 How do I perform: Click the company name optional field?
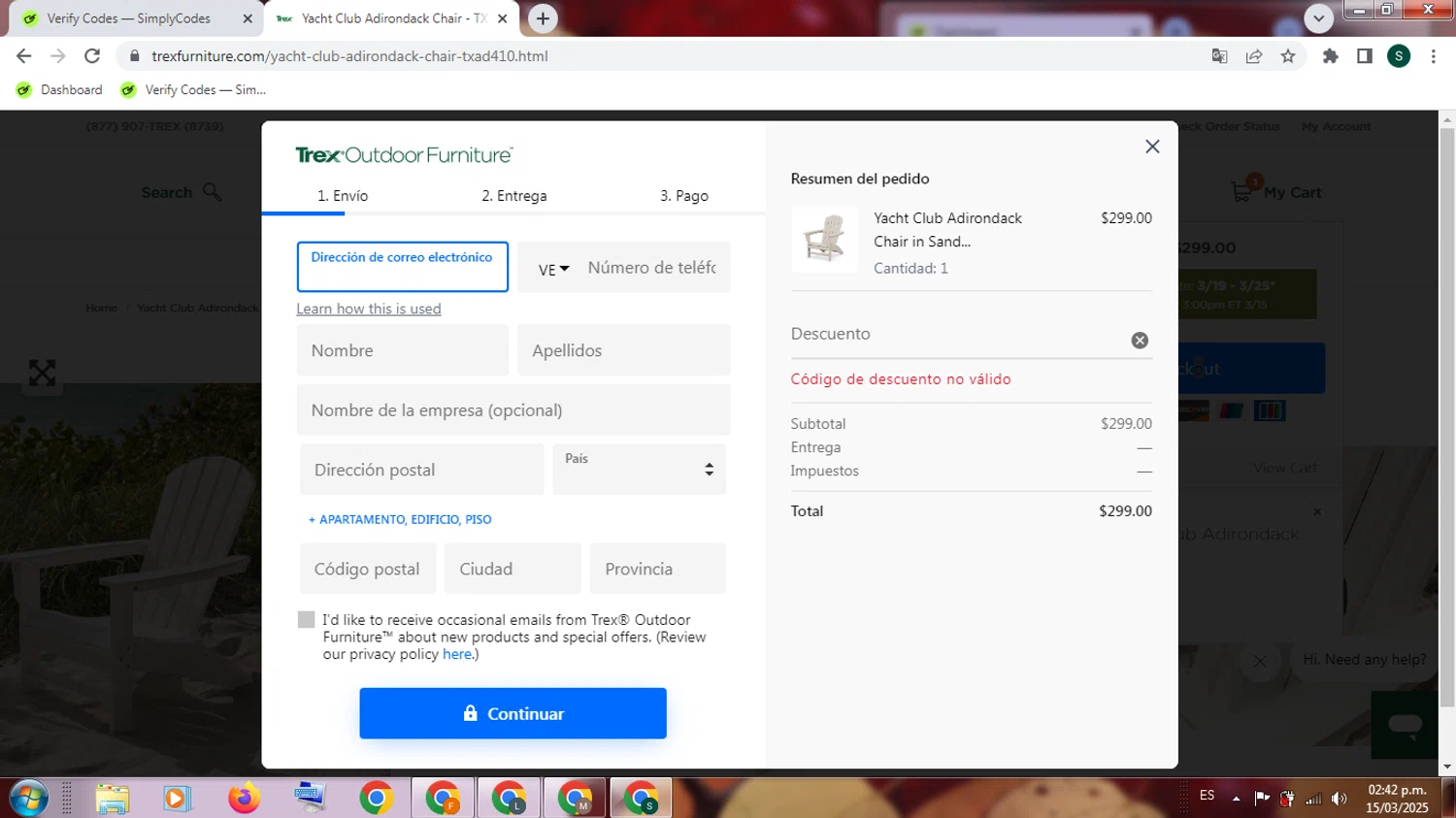[x=513, y=410]
